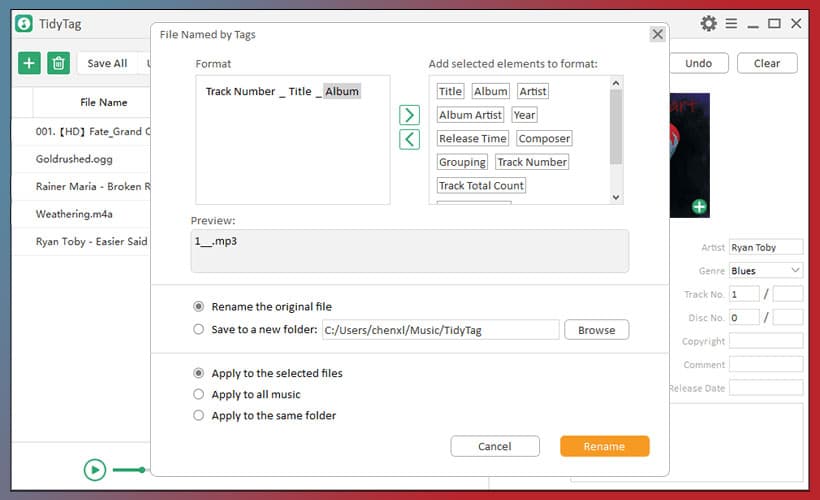Select Save to a new folder option
The width and height of the screenshot is (820, 500).
(198, 329)
